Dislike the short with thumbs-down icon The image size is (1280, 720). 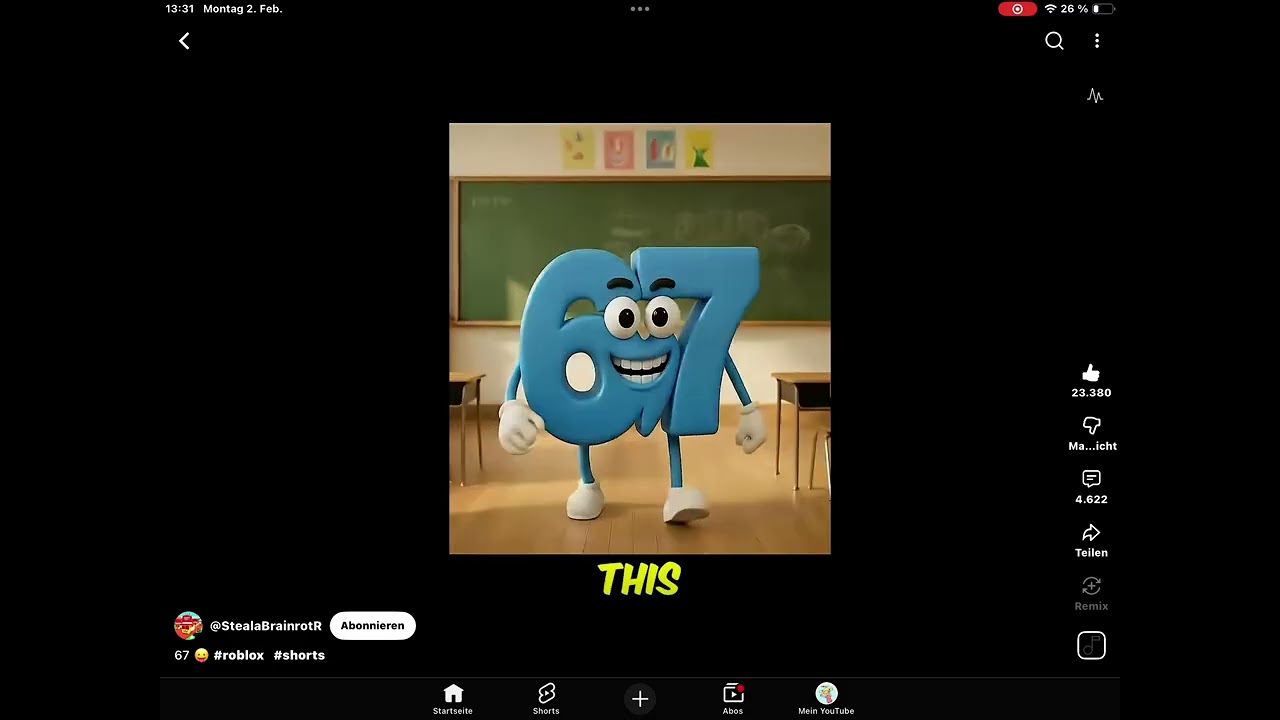click(x=1091, y=426)
